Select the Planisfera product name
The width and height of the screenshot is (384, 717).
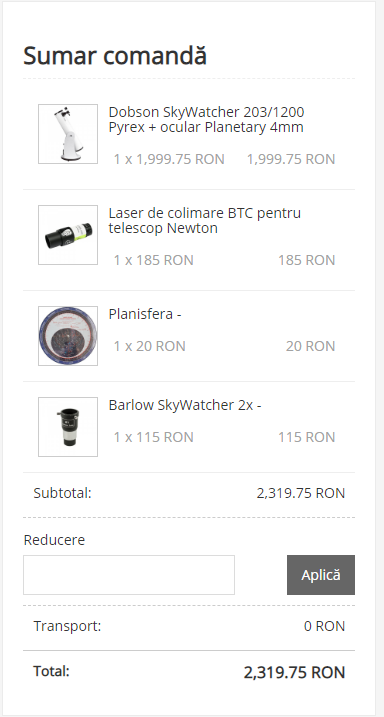click(x=145, y=314)
